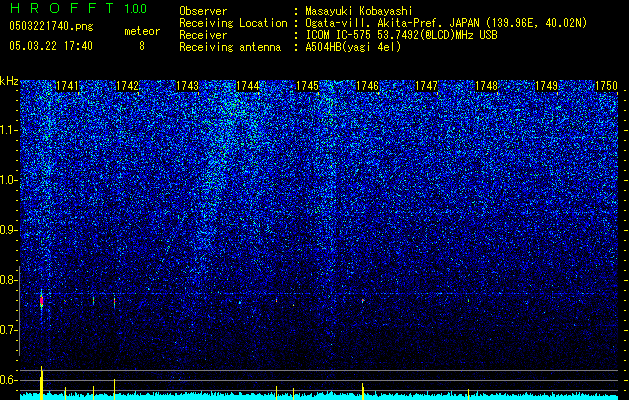The width and height of the screenshot is (629, 400).
Task: Click the date stamp 05.03.22 17:40
Action: point(51,46)
